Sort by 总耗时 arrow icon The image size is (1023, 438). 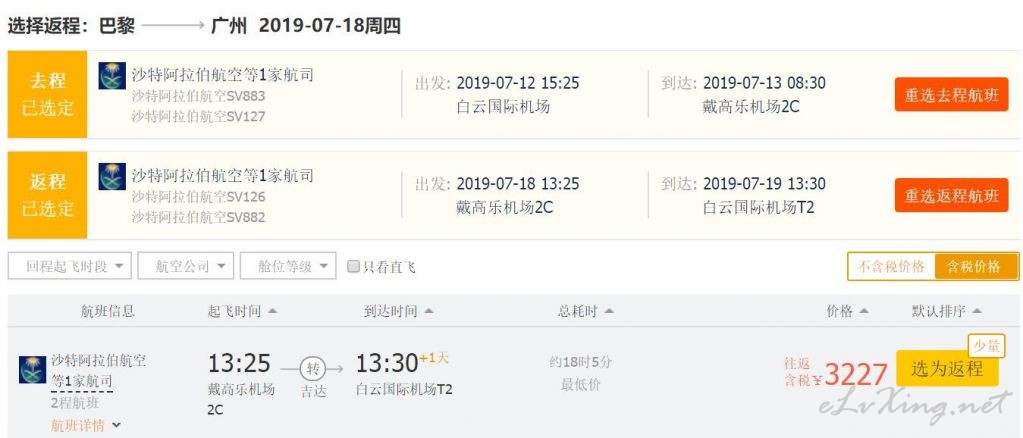(609, 311)
